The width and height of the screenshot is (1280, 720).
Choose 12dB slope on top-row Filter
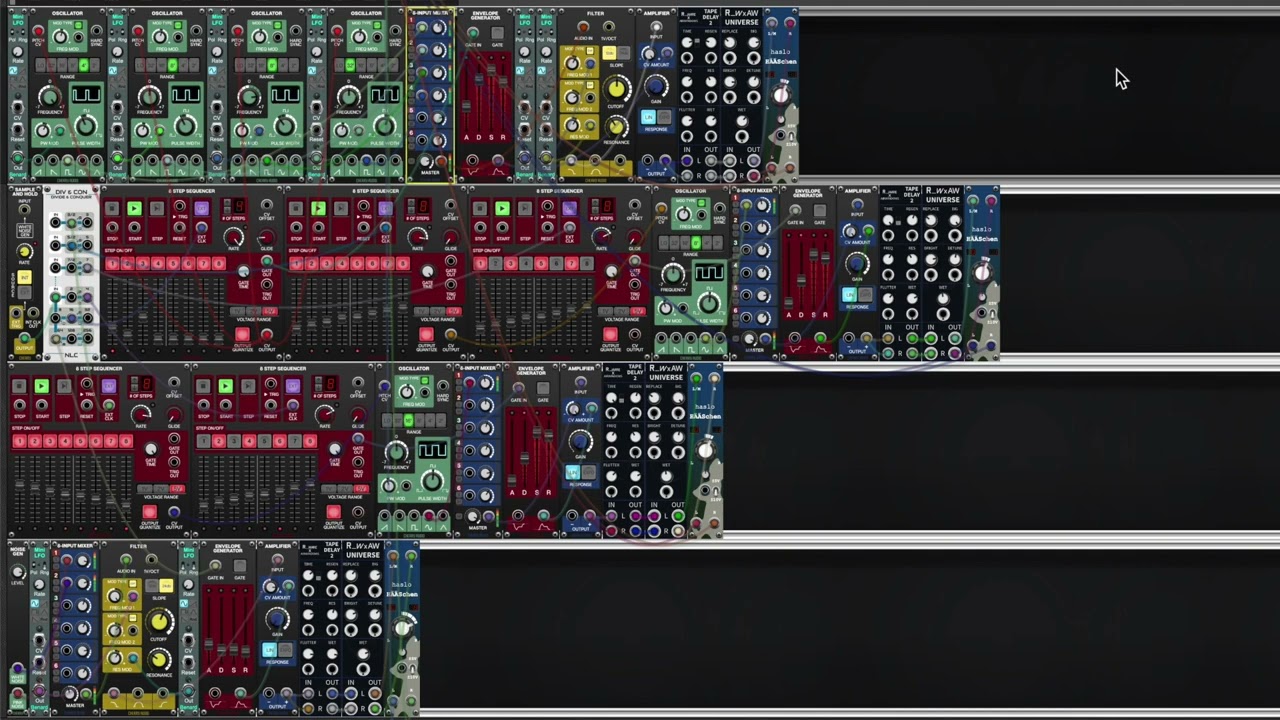608,52
